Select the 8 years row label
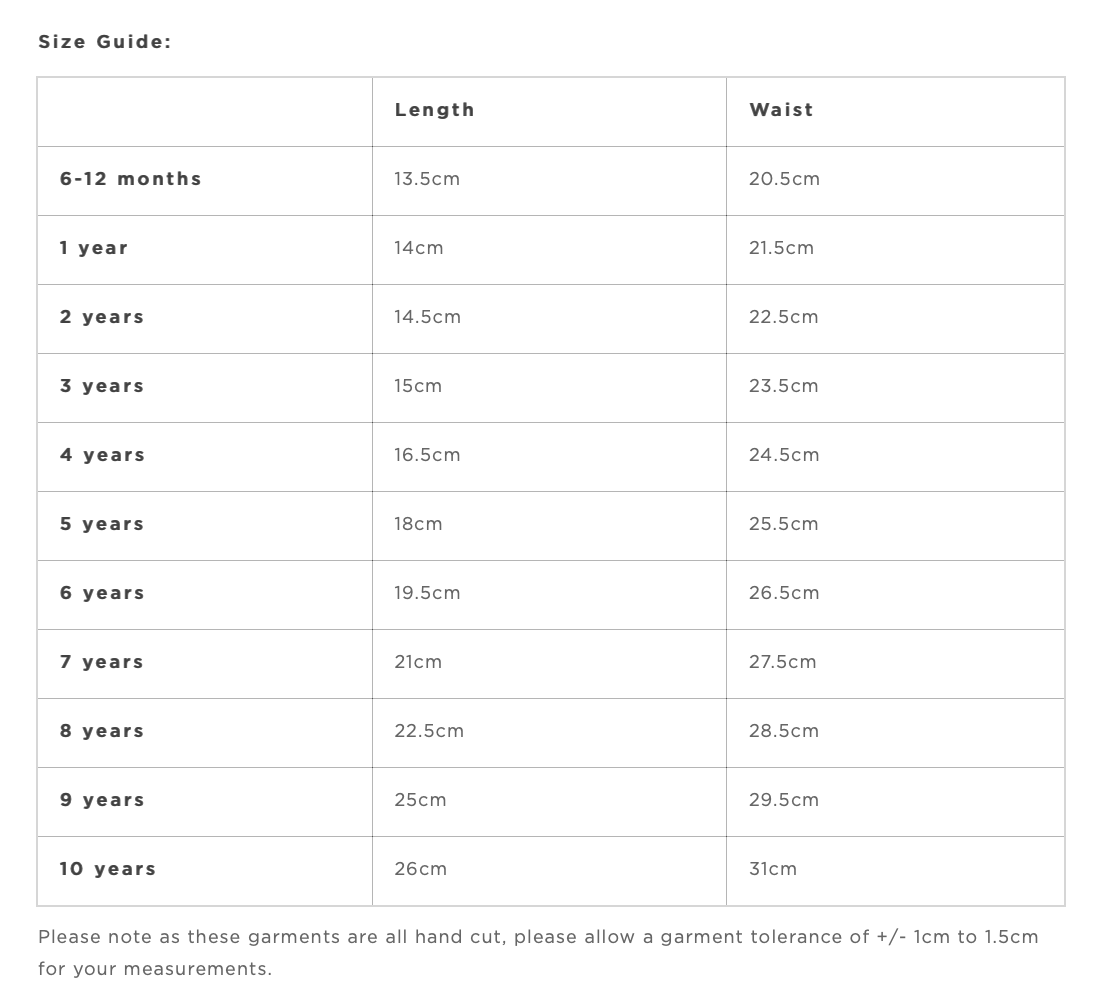The height and width of the screenshot is (1006, 1102). [102, 731]
